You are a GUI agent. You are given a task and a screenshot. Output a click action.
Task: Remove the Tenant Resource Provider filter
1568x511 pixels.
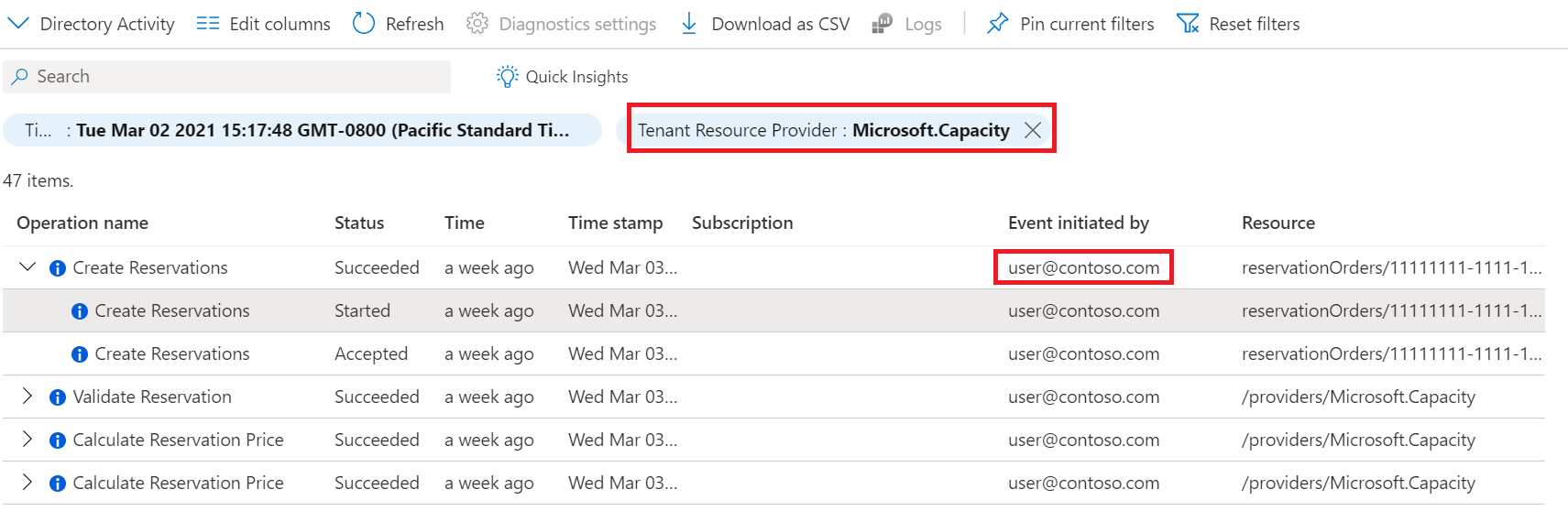pyautogui.click(x=1033, y=130)
